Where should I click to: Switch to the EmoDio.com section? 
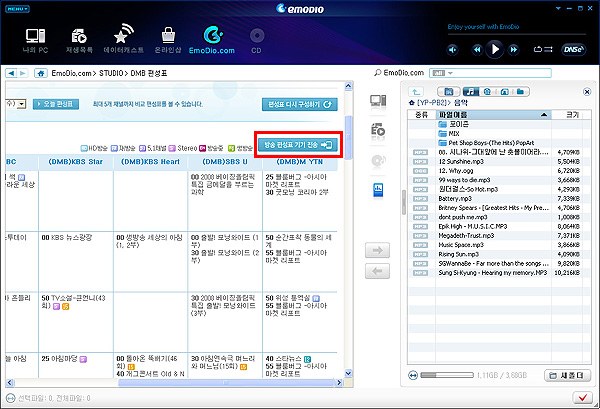[x=212, y=40]
